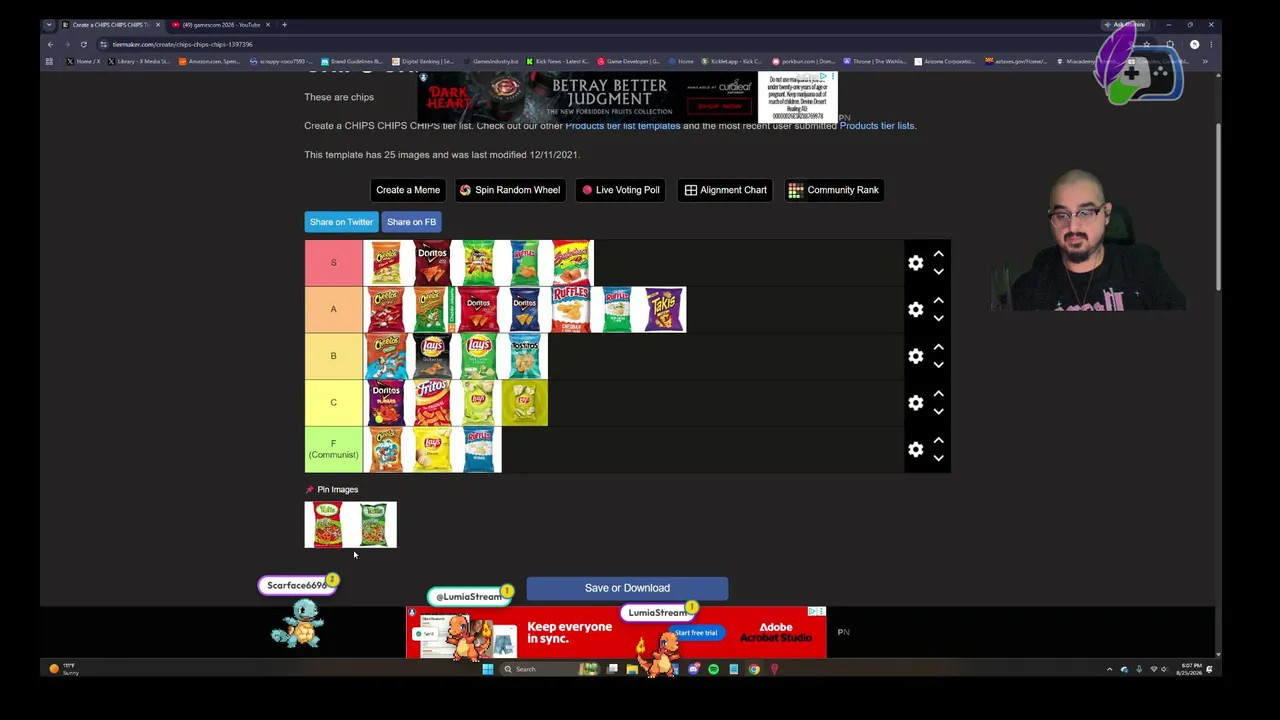The image size is (1280, 720).
Task: Open the weather widget on the taskbar
Action: click(x=64, y=668)
